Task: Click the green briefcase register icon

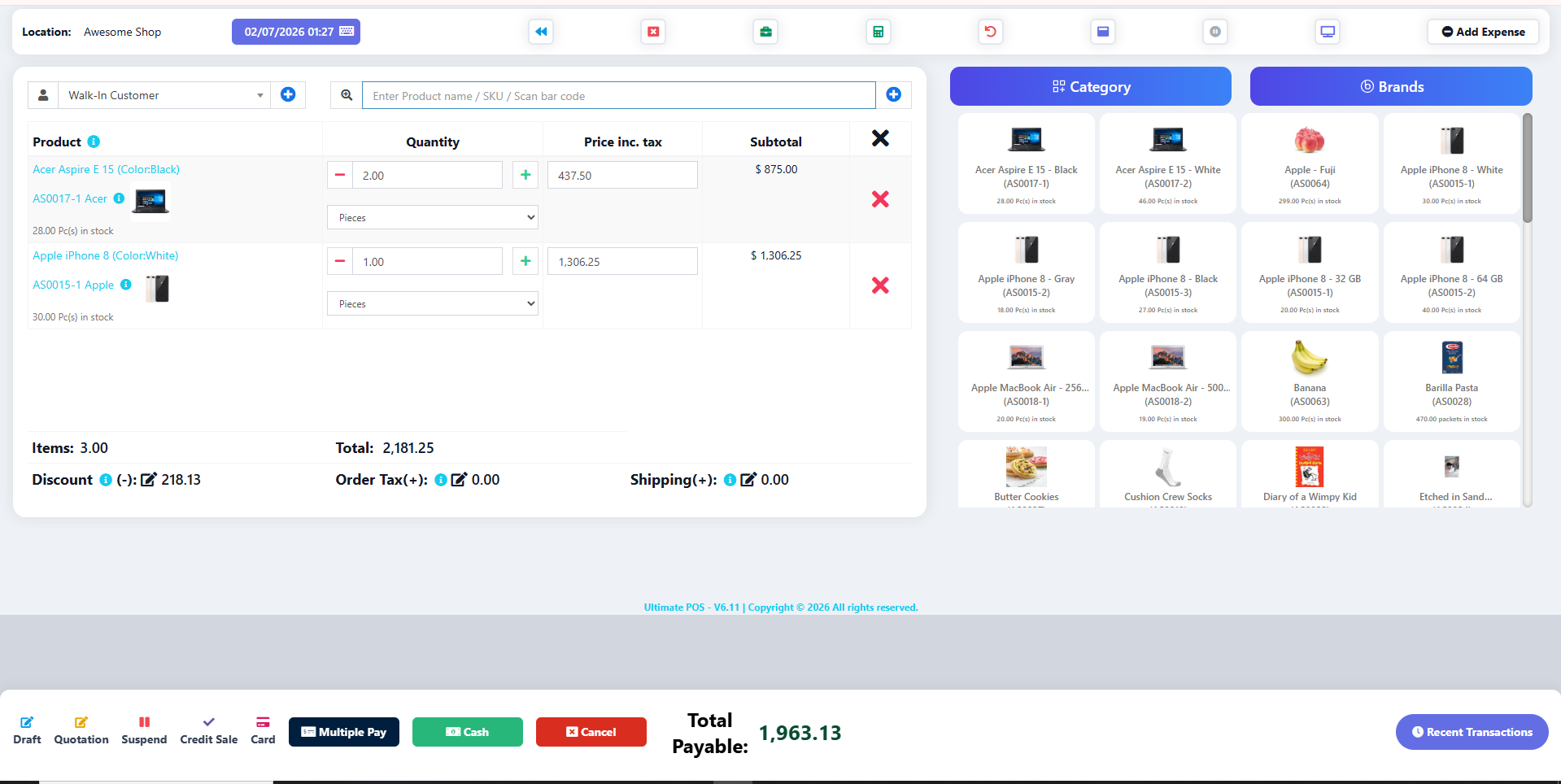Action: [765, 32]
